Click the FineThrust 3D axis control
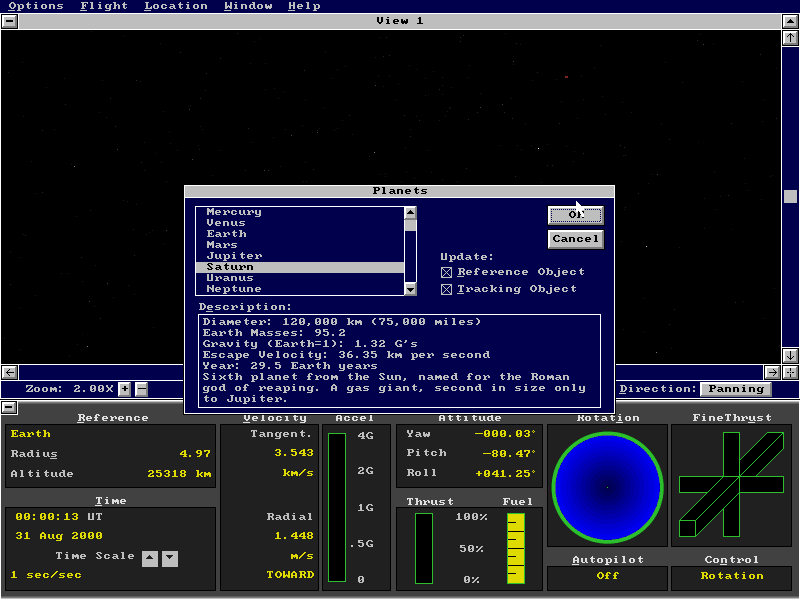This screenshot has width=800, height=600. 731,485
